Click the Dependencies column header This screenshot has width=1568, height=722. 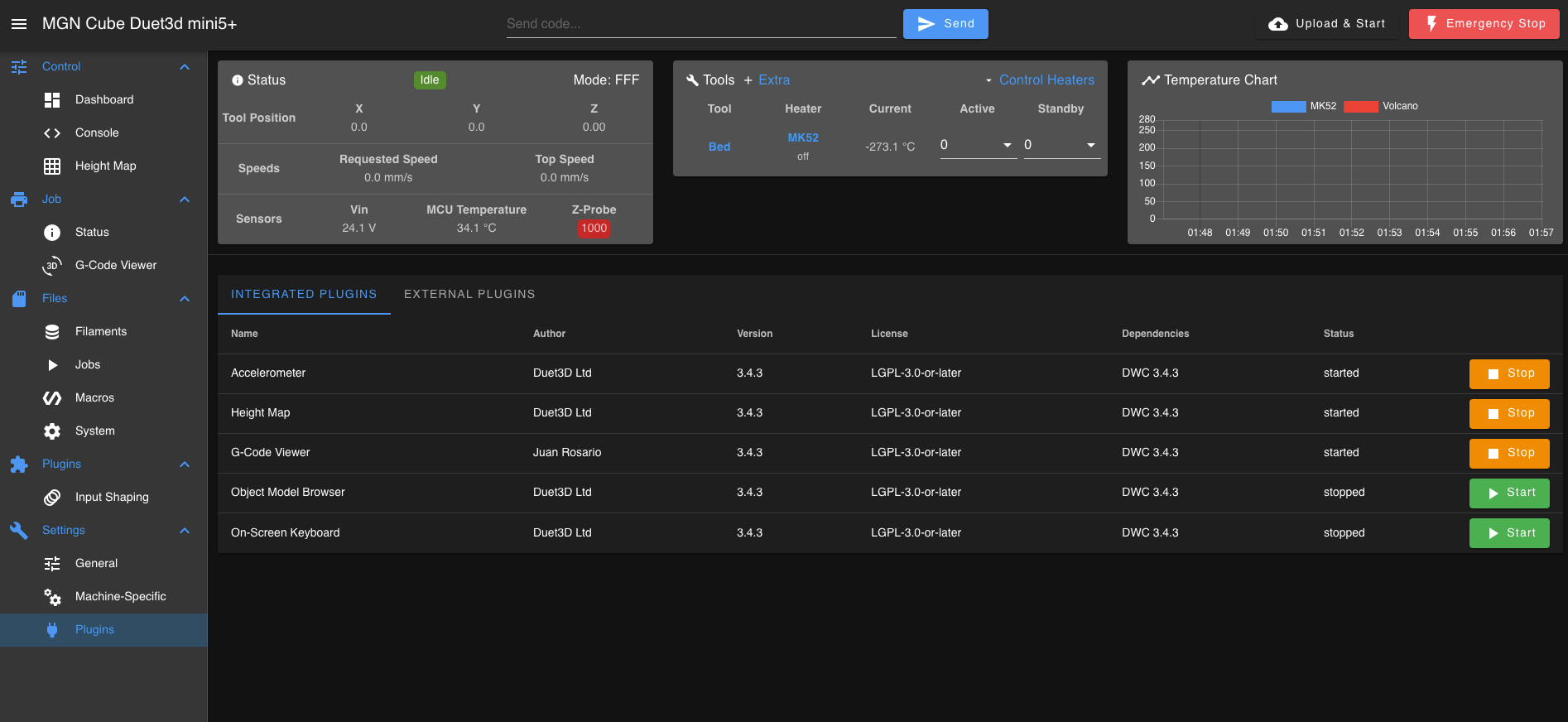tap(1155, 334)
